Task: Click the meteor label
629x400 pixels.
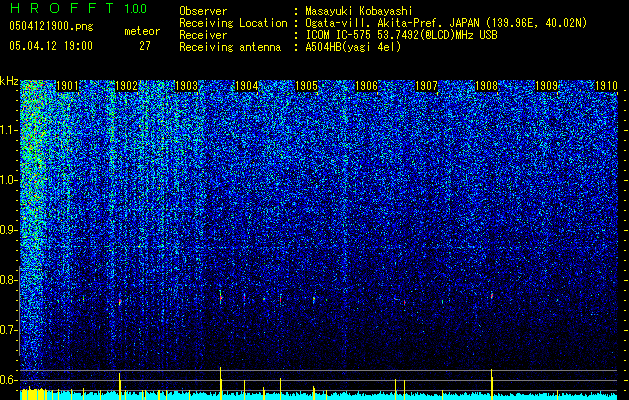Action: (142, 31)
